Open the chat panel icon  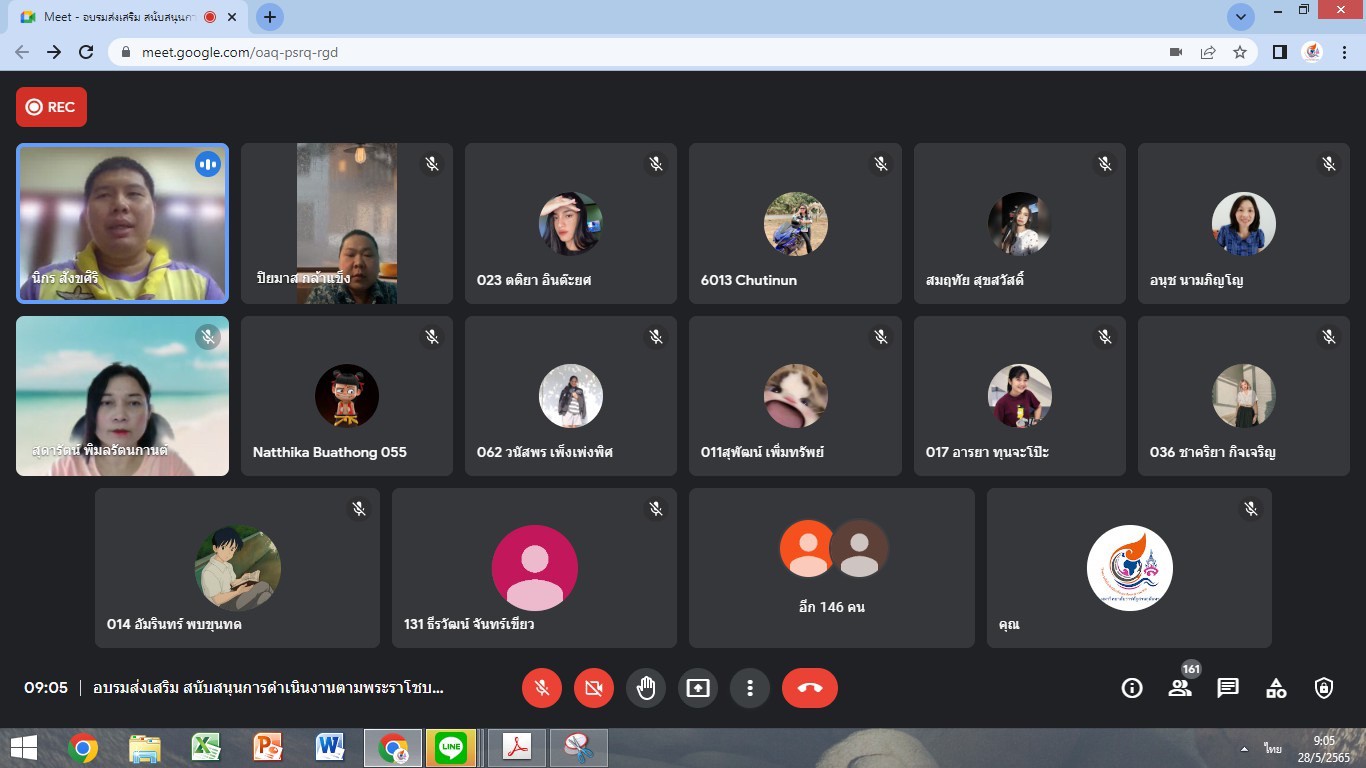coord(1228,688)
